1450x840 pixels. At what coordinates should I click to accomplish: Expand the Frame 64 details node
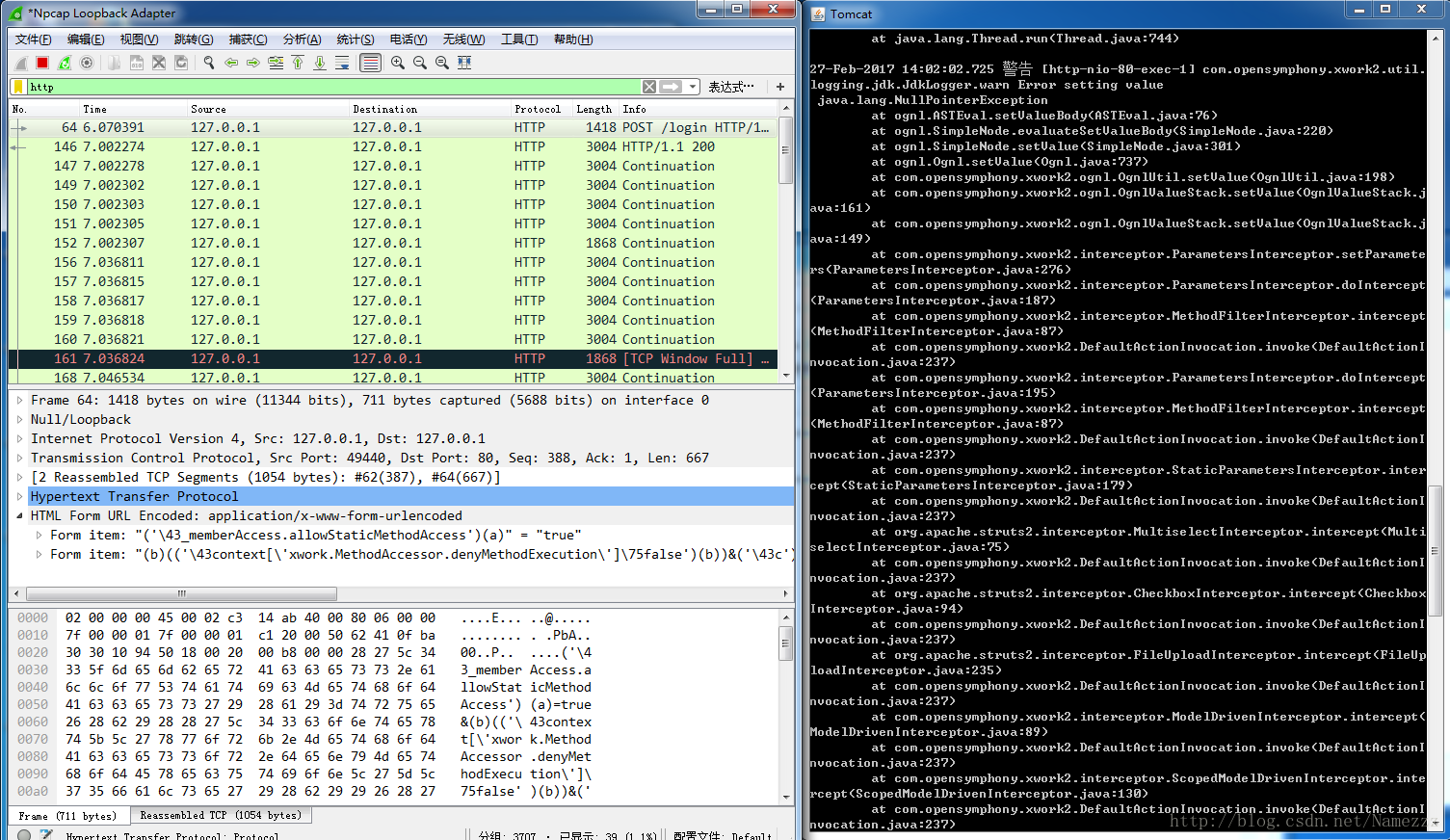pos(19,400)
